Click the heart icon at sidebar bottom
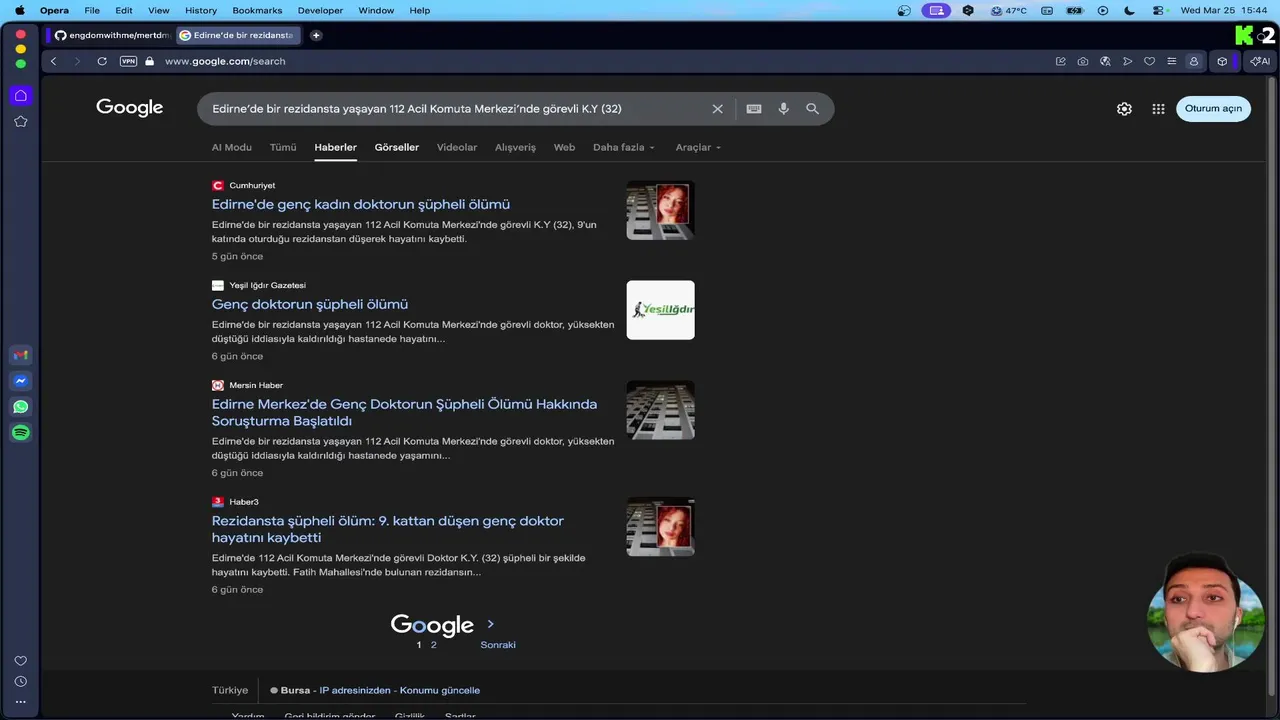1280x720 pixels. click(20, 661)
